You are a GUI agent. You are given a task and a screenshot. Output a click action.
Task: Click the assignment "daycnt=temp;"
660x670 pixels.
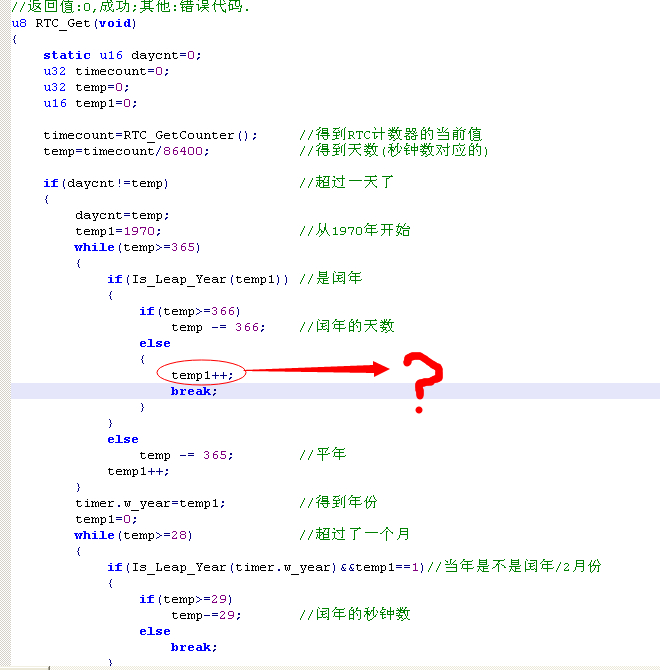pos(122,215)
